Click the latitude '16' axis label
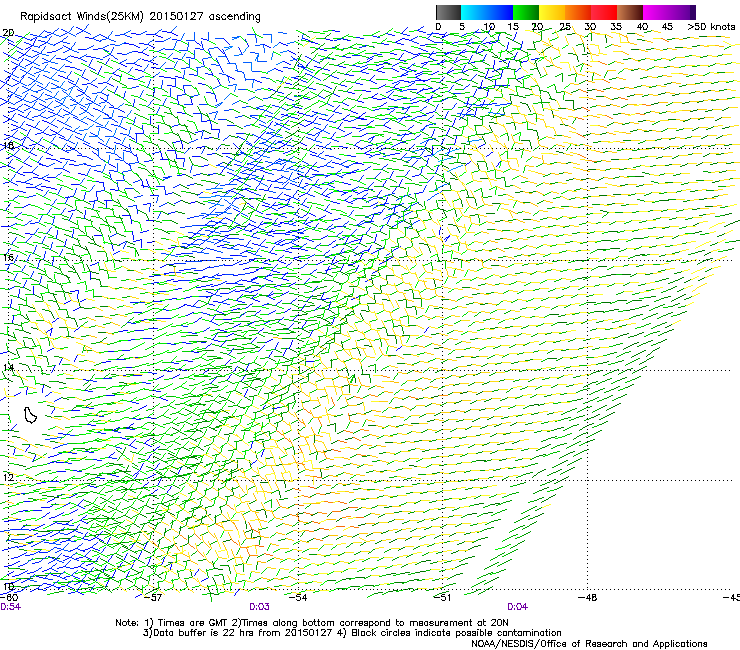The width and height of the screenshot is (740, 650). 8,257
